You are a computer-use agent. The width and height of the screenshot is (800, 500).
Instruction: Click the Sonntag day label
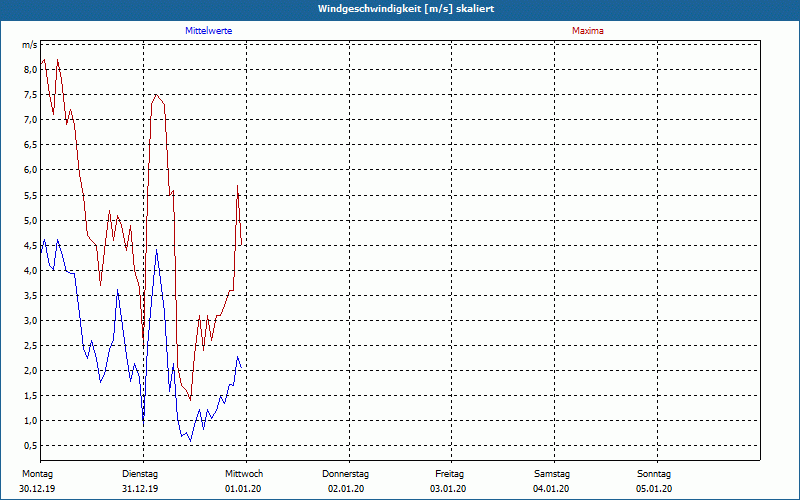tap(654, 474)
